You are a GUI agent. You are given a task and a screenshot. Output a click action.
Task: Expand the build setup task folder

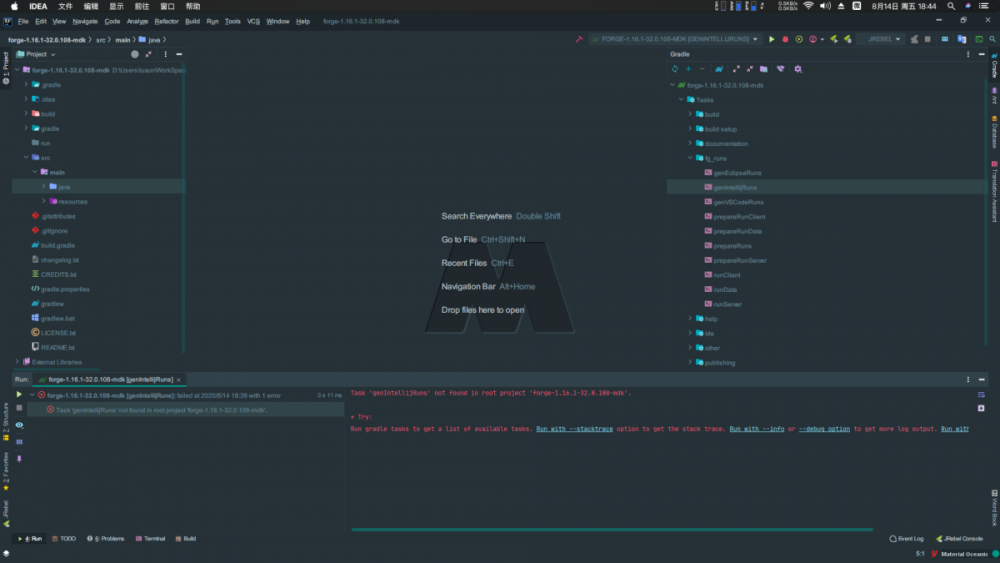point(690,129)
